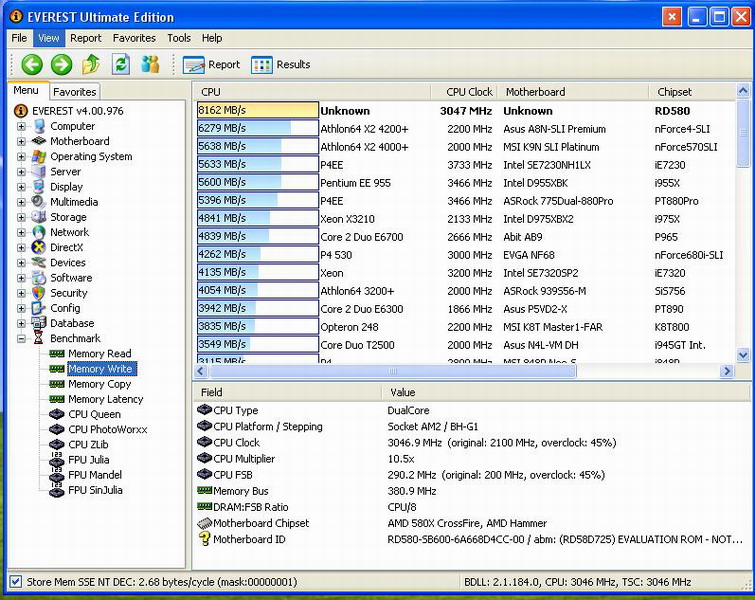Switch to the Menu tab

tap(26, 90)
